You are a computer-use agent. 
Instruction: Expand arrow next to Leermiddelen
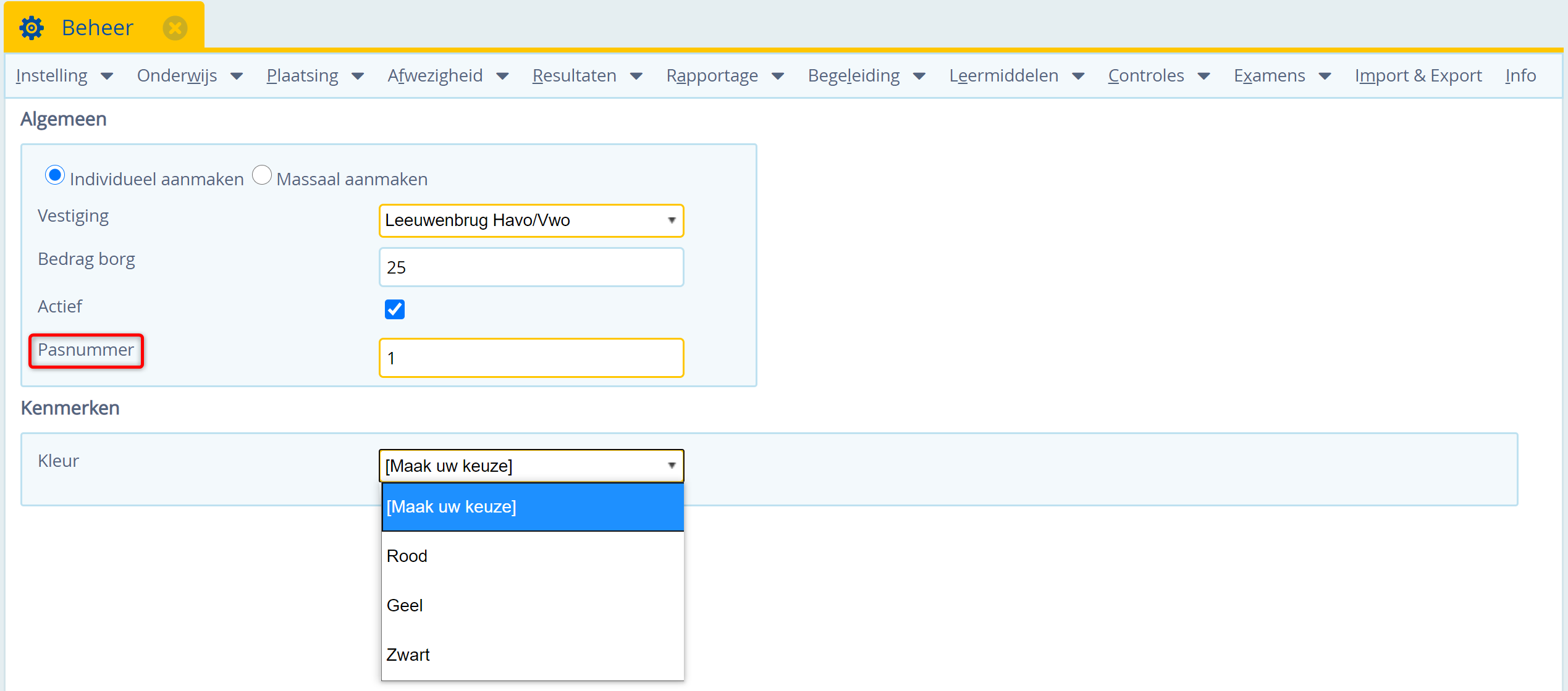1078,77
